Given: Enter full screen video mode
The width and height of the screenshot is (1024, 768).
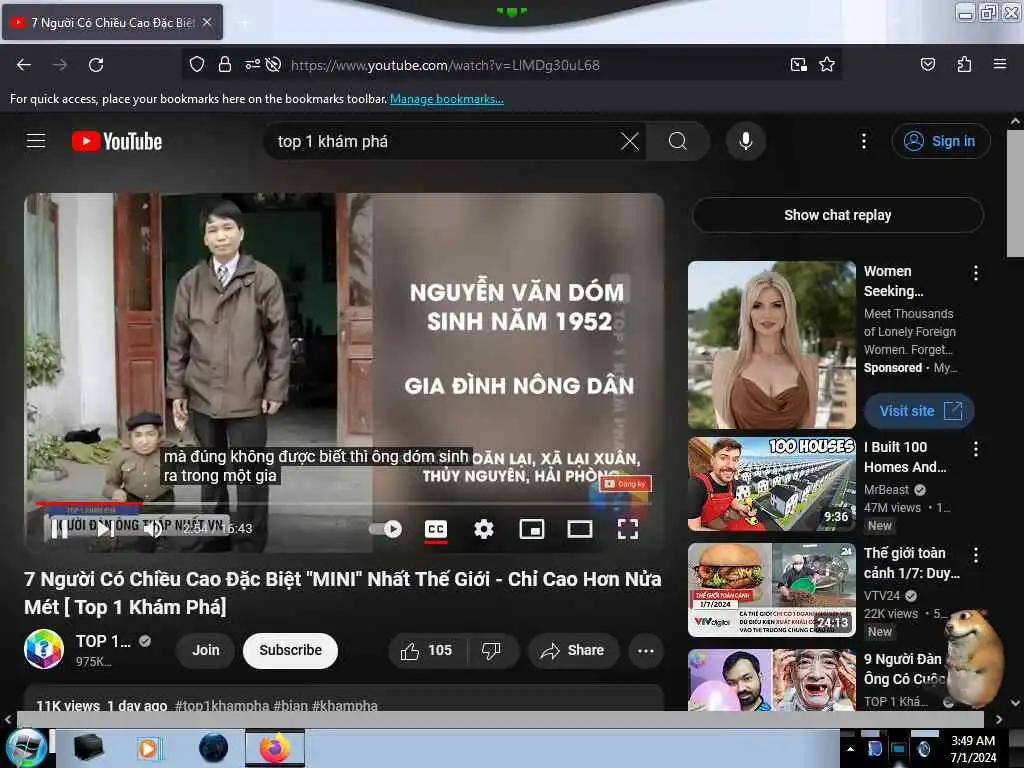Looking at the screenshot, I should [x=628, y=528].
